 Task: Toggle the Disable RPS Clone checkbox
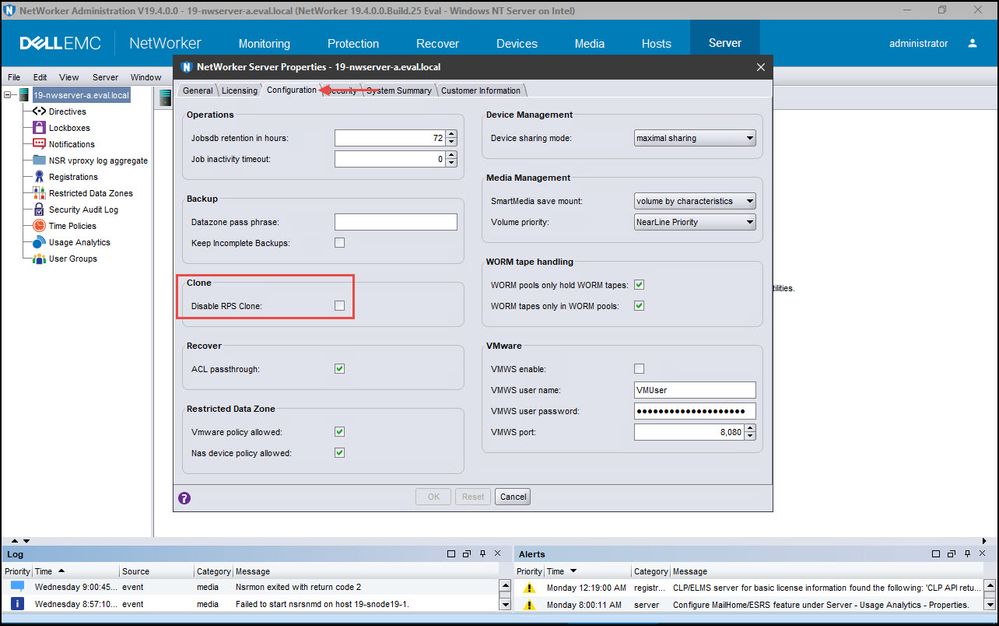[340, 306]
